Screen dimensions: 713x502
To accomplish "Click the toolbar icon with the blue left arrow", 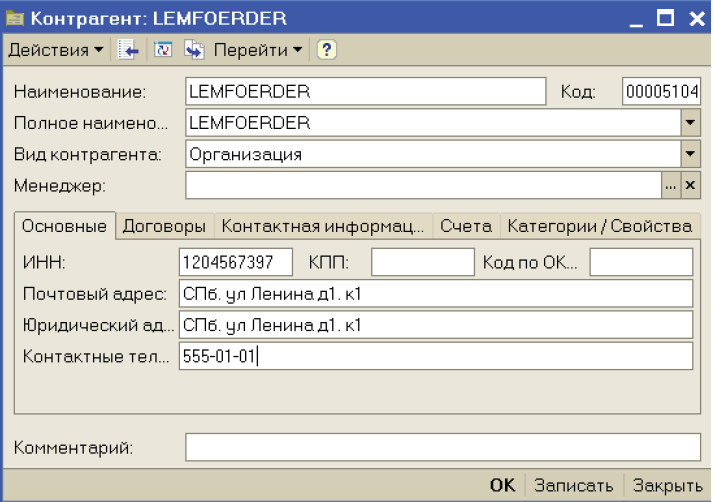I will click(127, 49).
